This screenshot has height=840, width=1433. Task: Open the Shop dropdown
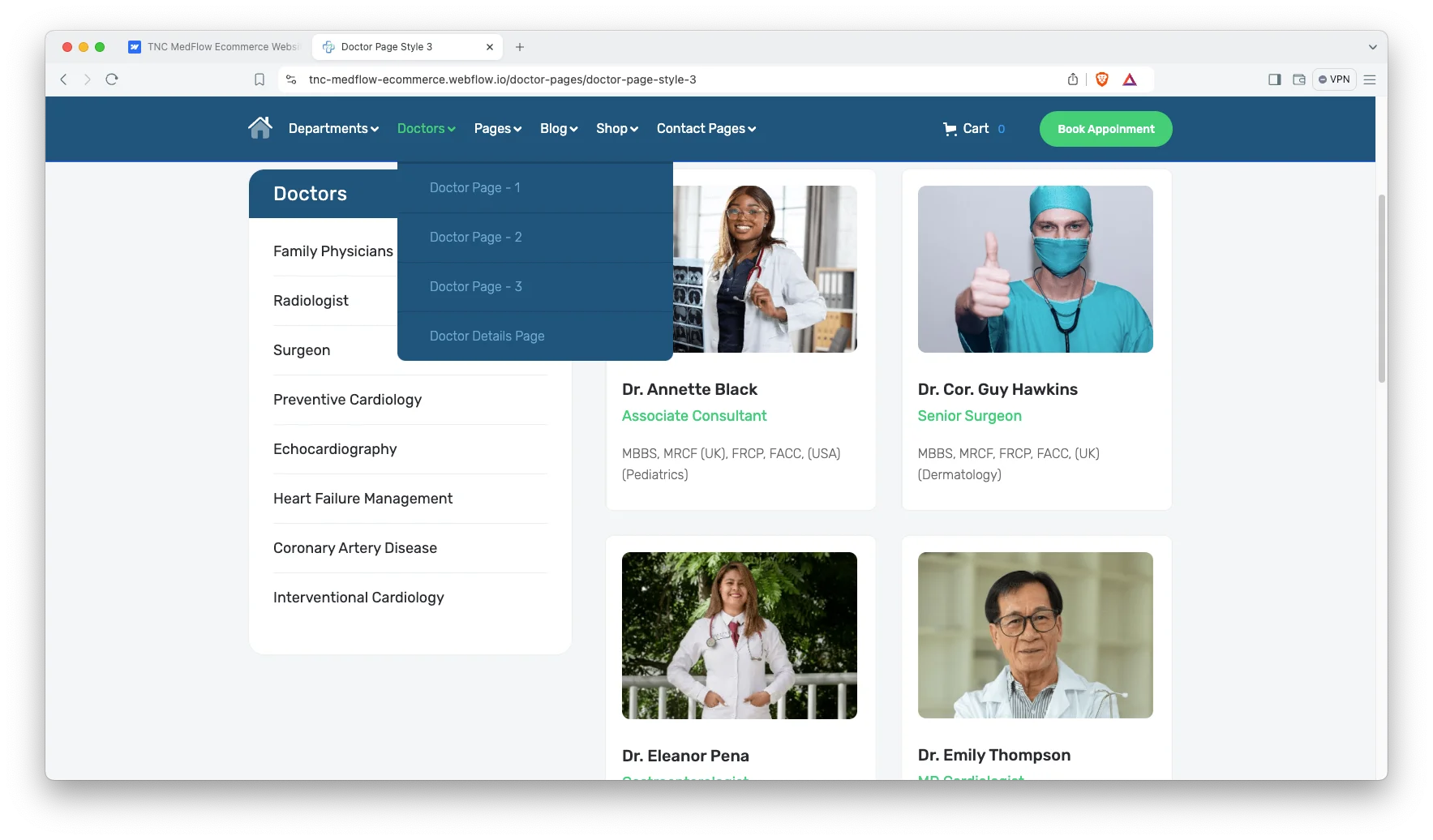click(x=616, y=129)
